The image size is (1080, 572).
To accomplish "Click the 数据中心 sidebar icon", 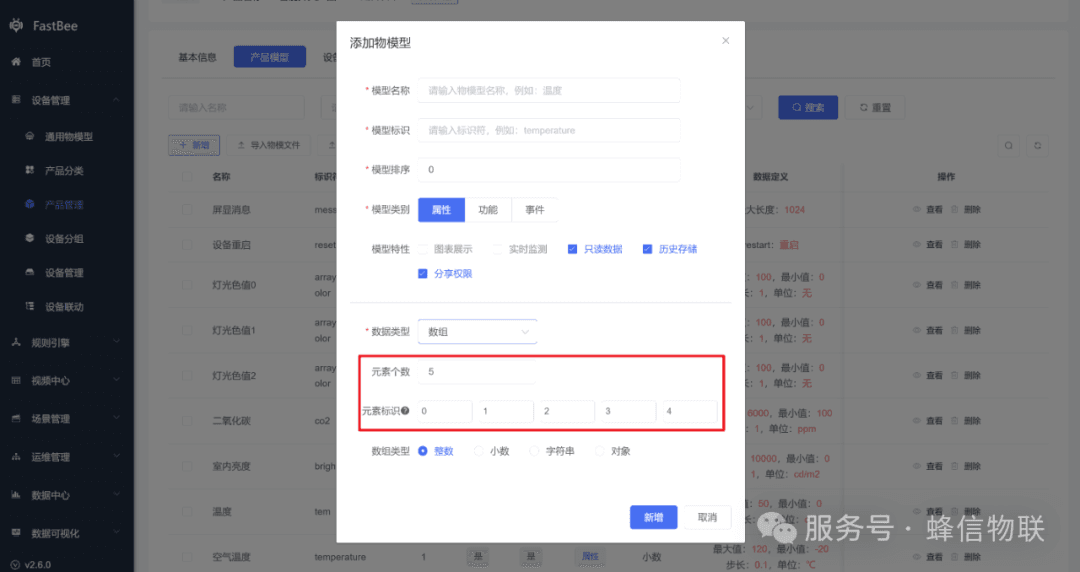I will point(16,495).
